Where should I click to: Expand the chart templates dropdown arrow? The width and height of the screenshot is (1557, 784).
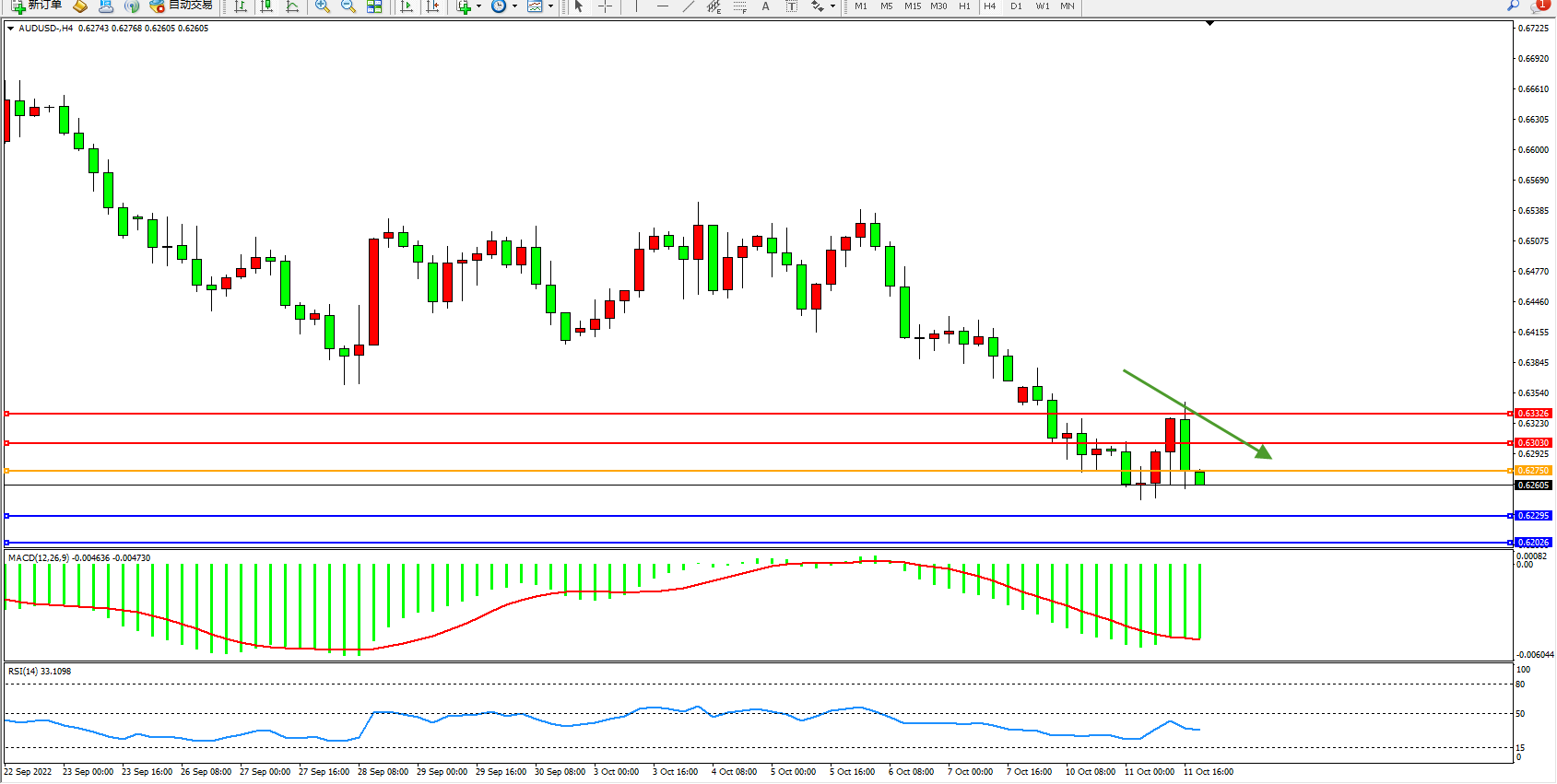(551, 6)
